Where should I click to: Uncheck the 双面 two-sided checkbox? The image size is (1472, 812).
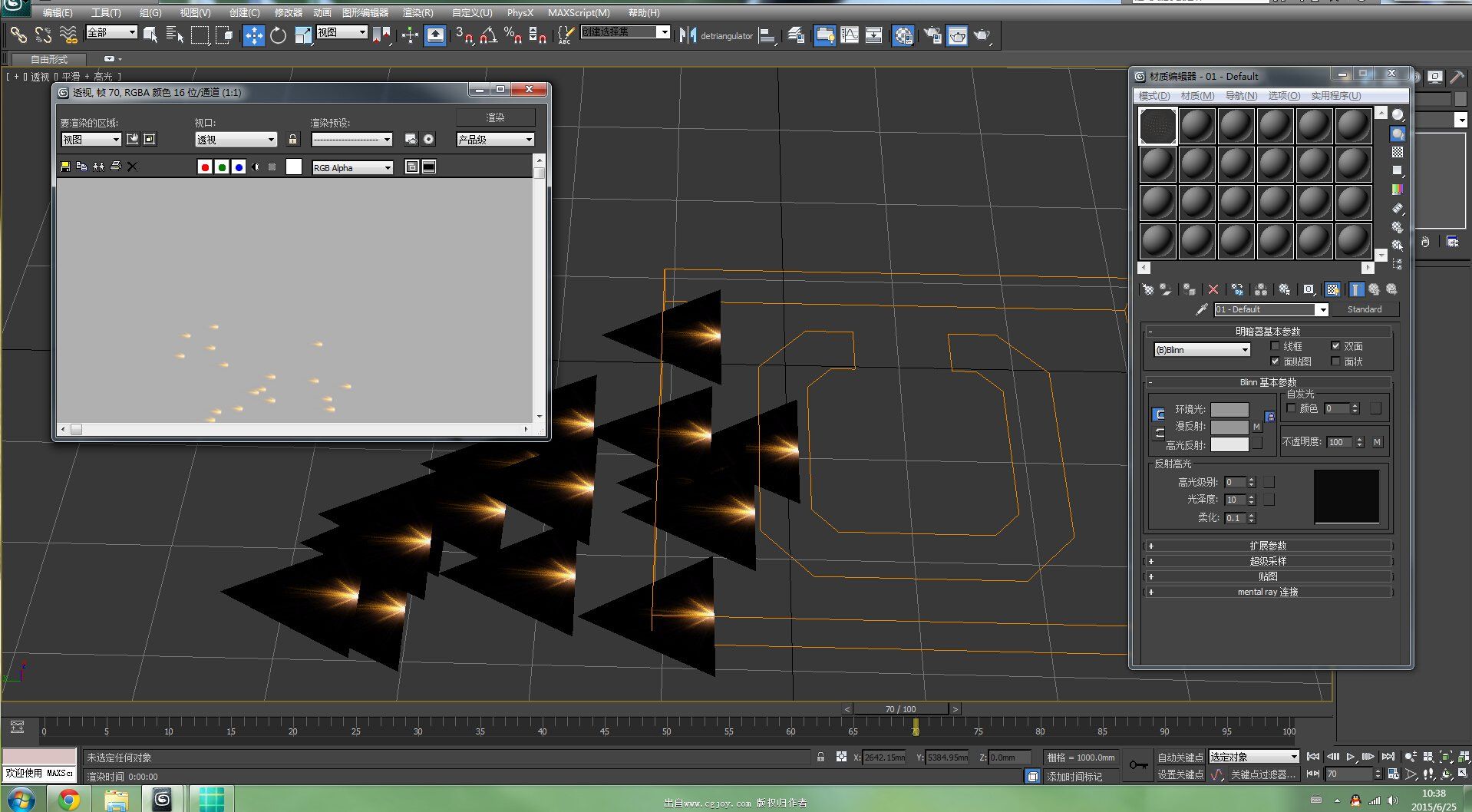[1335, 346]
